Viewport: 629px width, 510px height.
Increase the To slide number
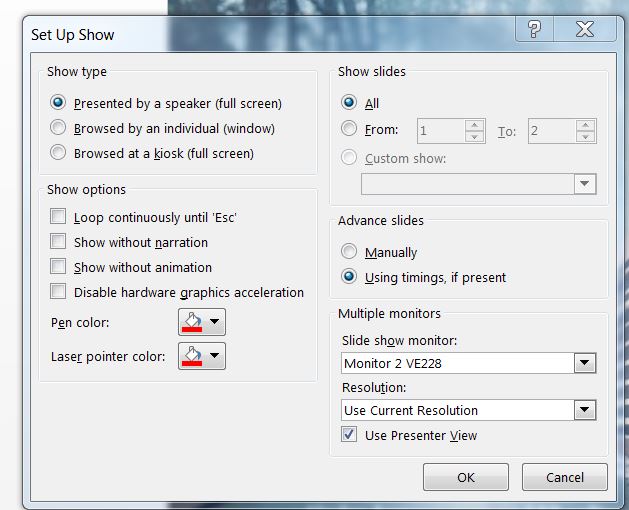coord(586,125)
